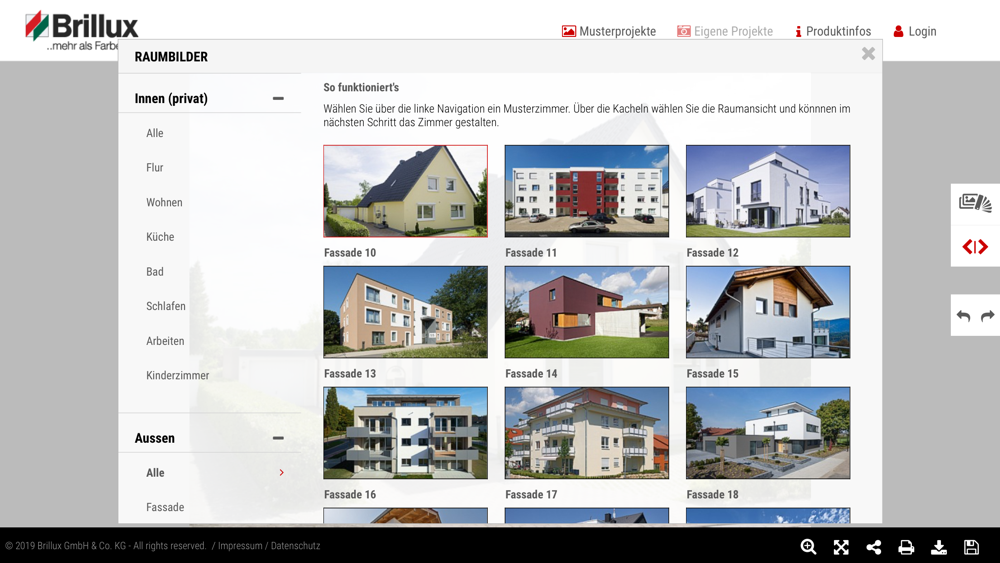
Task: Click the zoom magnifier icon in bottom bar
Action: click(808, 546)
